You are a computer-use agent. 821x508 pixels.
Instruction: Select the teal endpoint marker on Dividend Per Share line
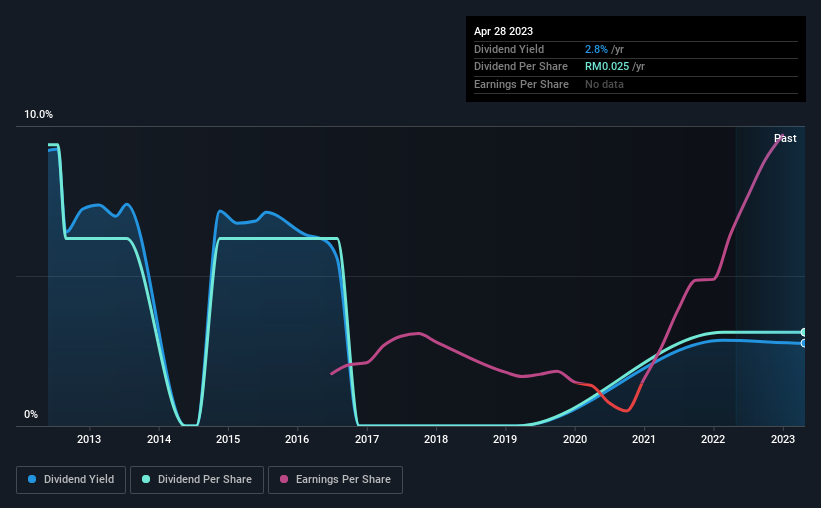[804, 332]
